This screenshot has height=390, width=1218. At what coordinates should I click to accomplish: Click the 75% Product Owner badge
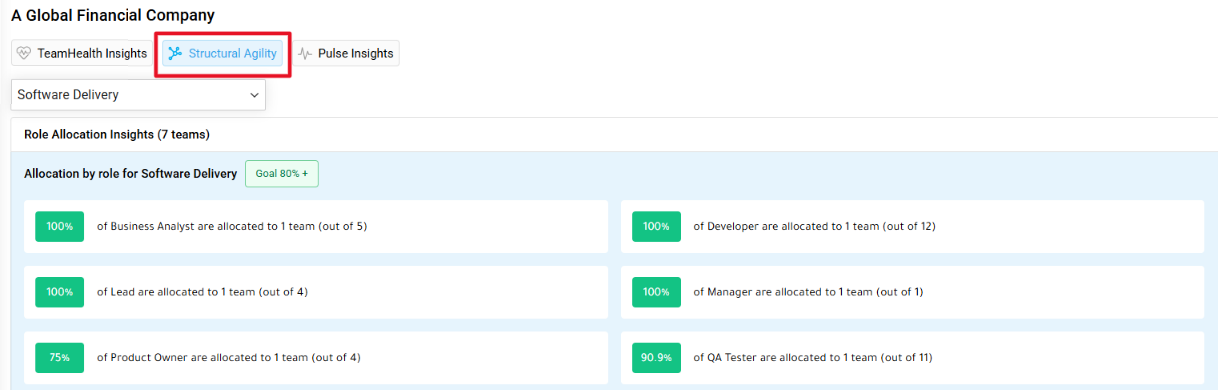[x=60, y=357]
